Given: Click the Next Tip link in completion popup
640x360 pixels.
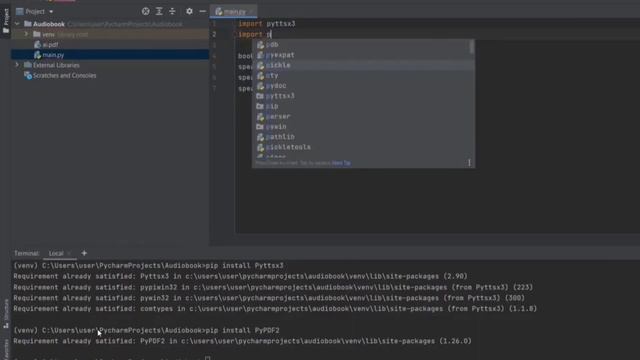Looking at the screenshot, I should point(341,163).
